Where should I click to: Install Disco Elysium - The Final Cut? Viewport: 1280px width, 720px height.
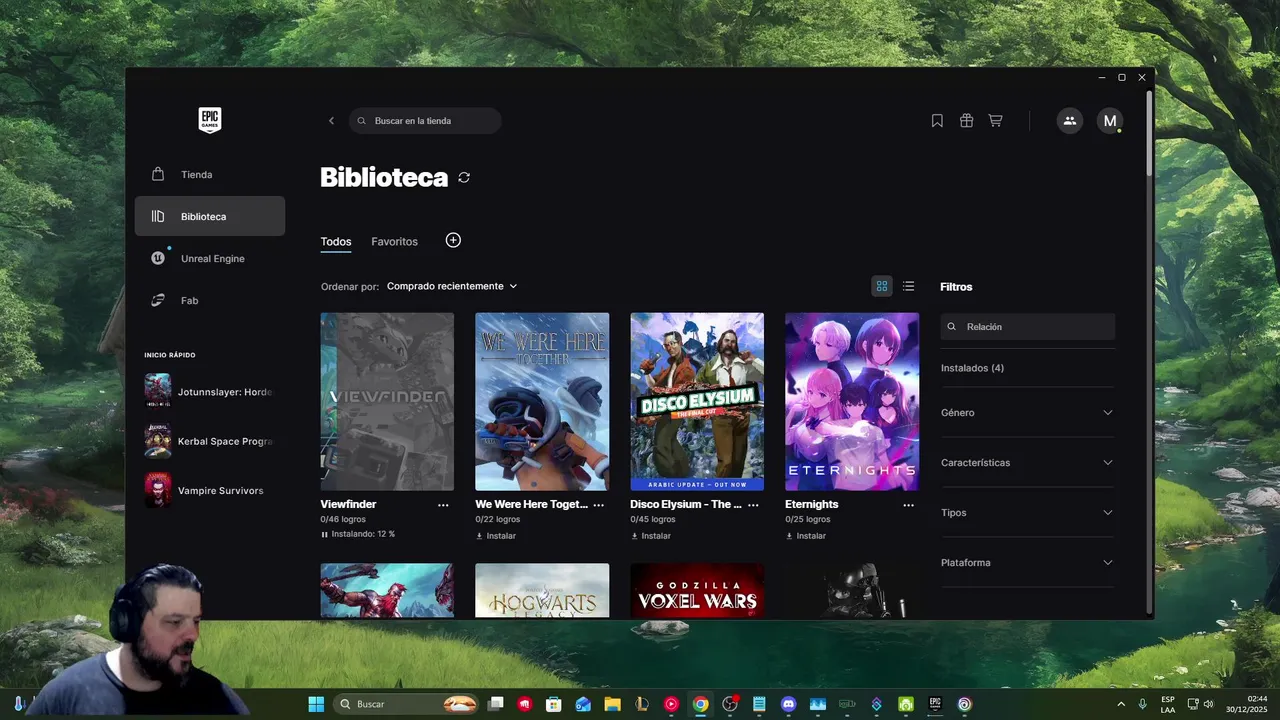click(651, 536)
